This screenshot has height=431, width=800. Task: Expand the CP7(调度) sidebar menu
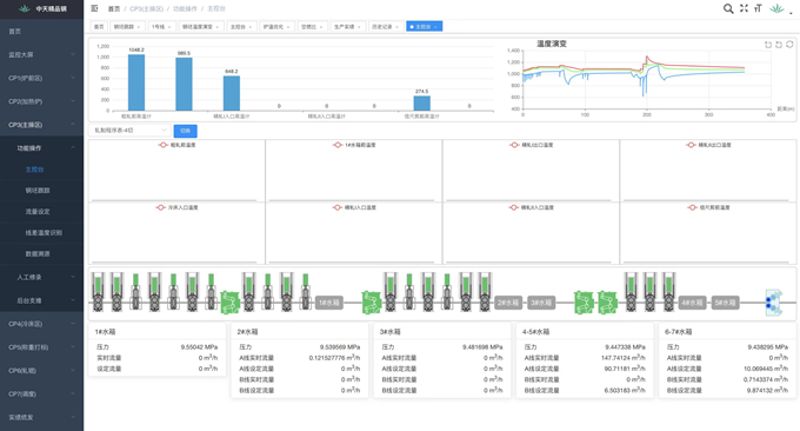[42, 394]
